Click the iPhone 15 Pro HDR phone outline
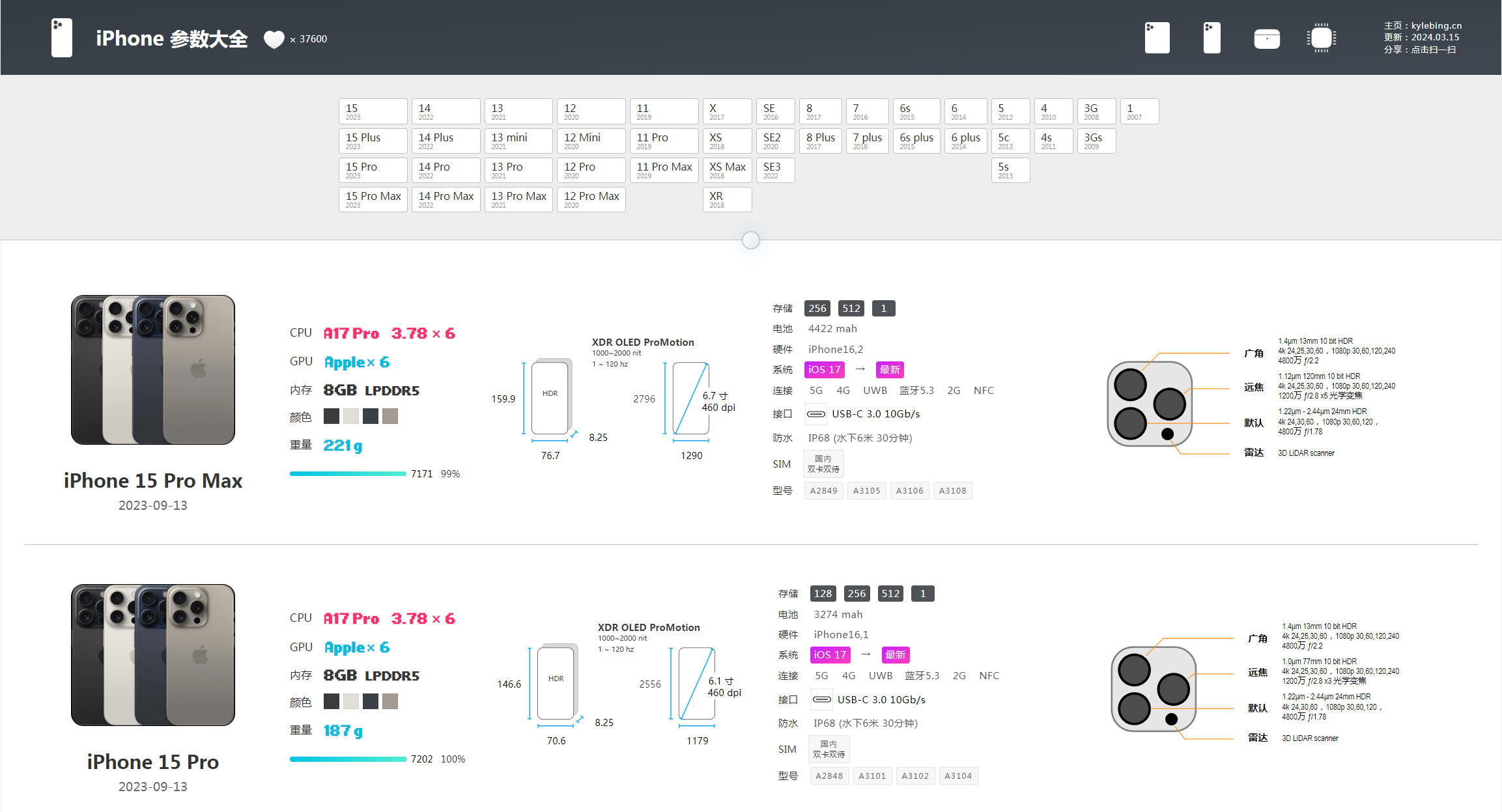1502x812 pixels. (556, 682)
